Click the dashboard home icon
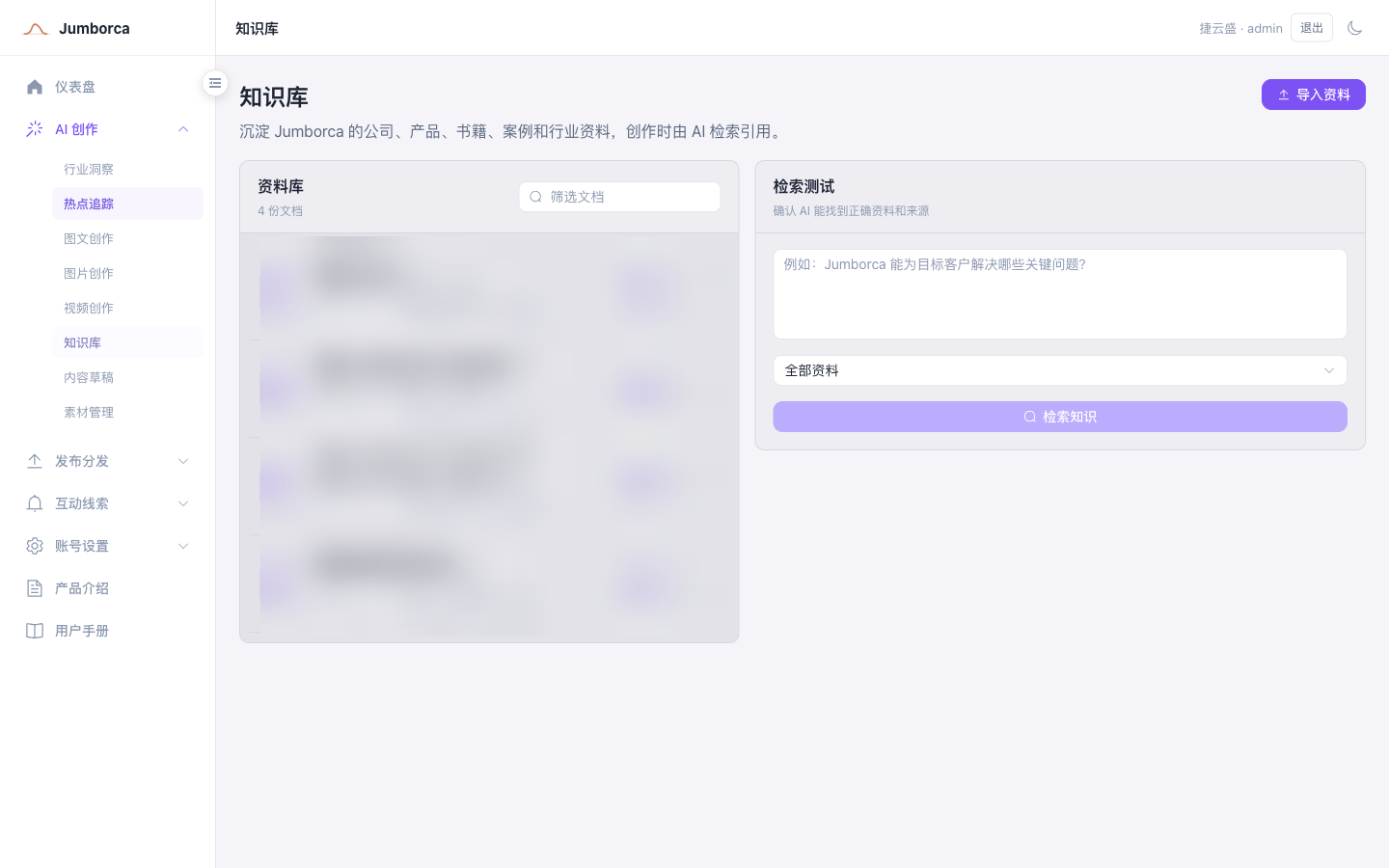 [35, 87]
